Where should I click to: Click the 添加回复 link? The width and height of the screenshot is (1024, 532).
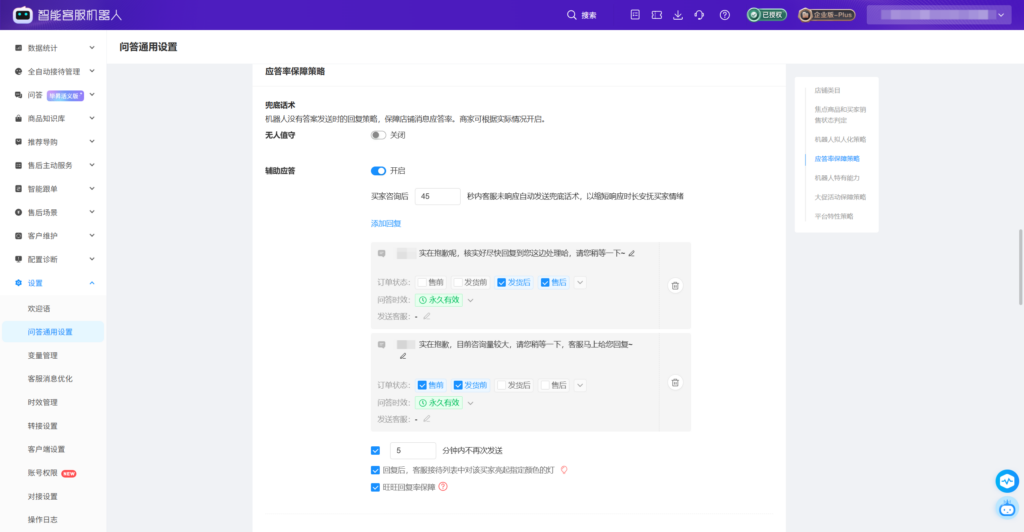tap(386, 223)
